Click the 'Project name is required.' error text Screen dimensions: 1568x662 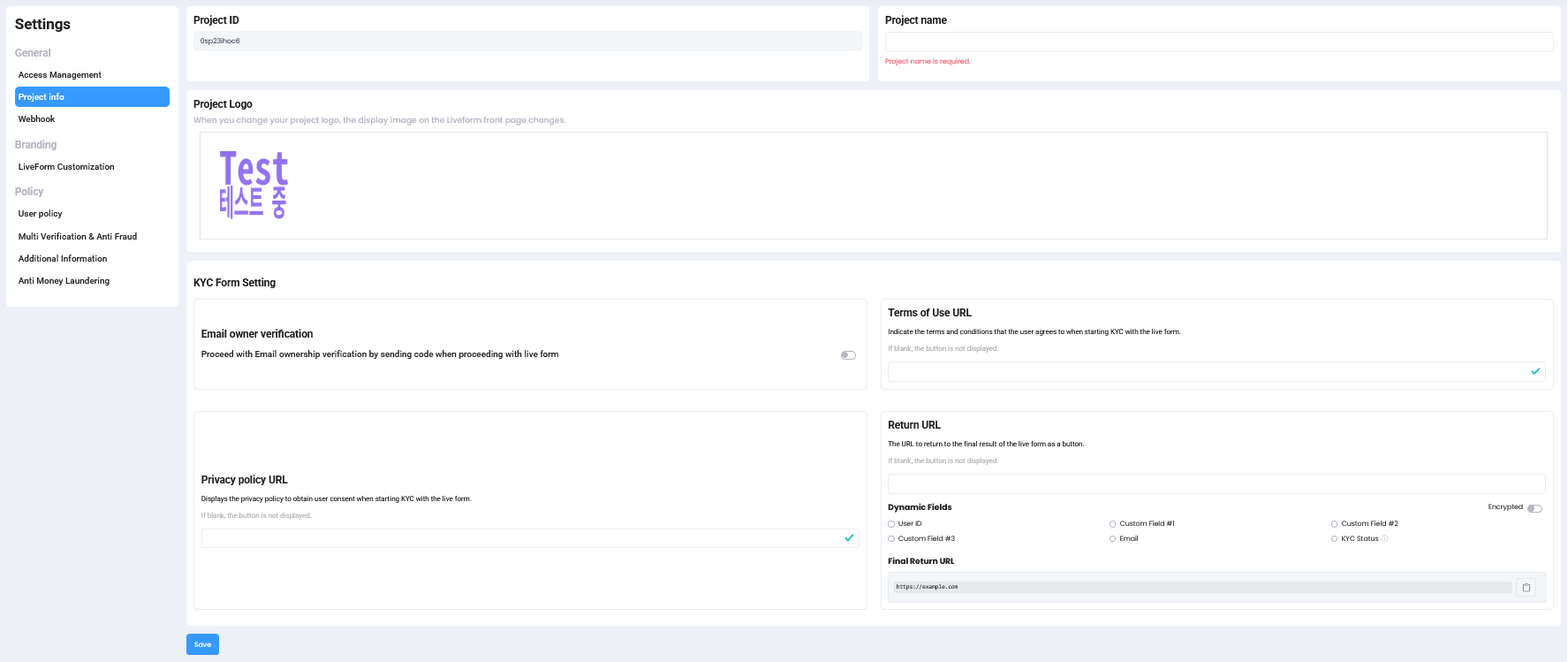(928, 62)
